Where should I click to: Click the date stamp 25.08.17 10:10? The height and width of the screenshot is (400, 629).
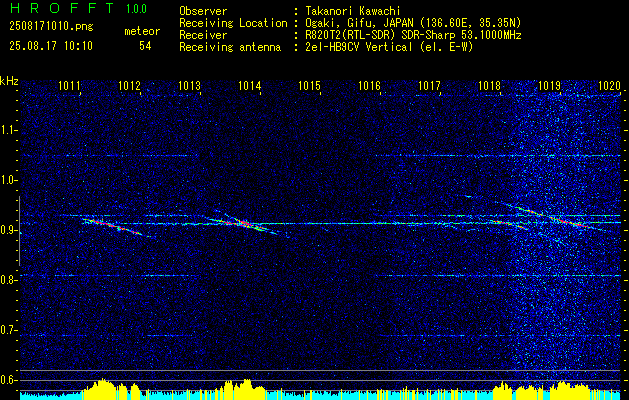pos(51,46)
